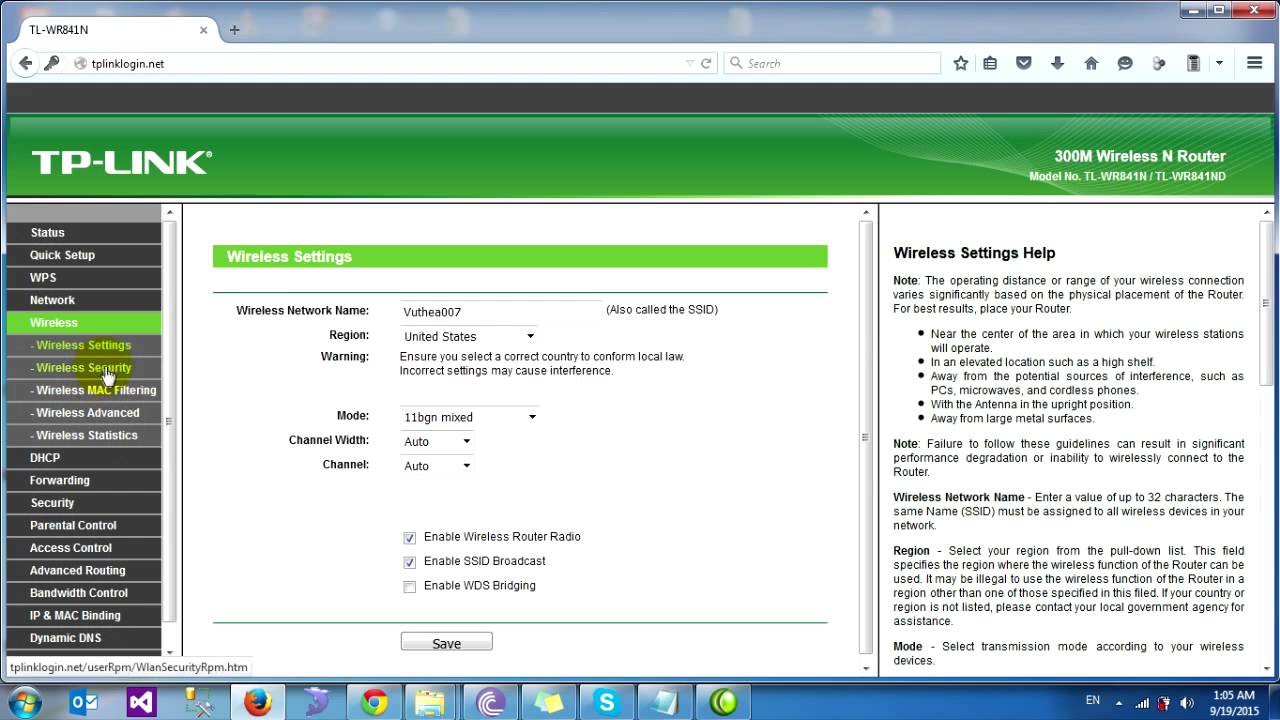Click the EN language indicator in taskbar
Viewport: 1280px width, 720px height.
pyautogui.click(x=1093, y=700)
